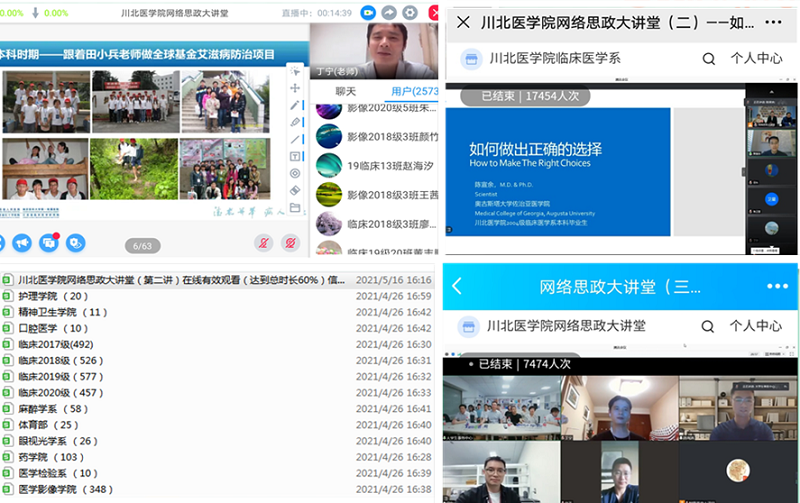Click the megaphone announcement icon
The image size is (800, 503).
coord(22,243)
